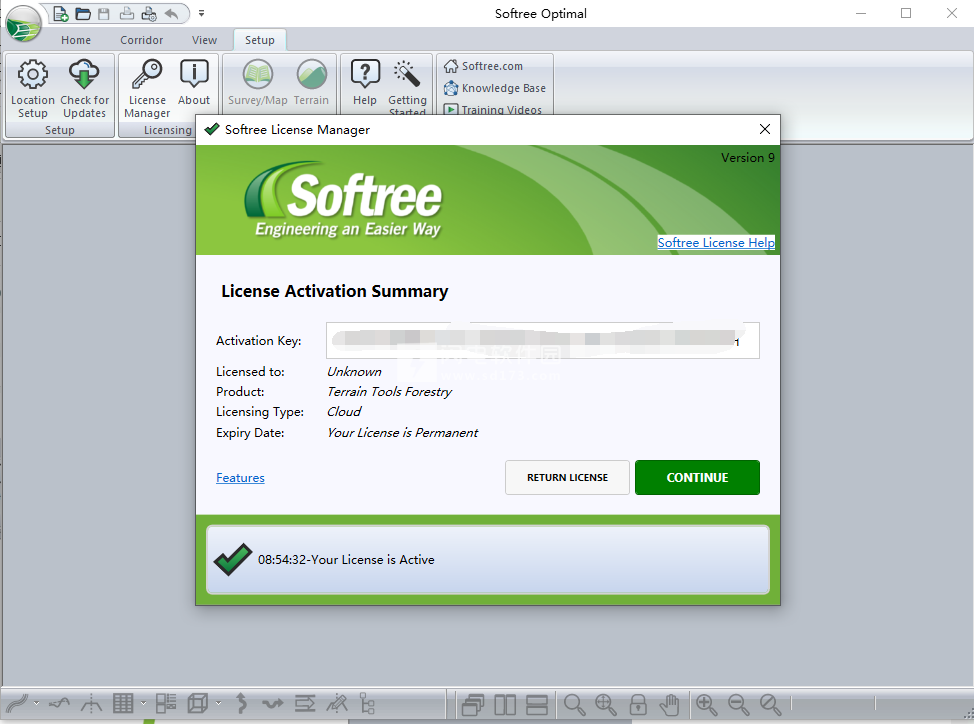Tile windows side by side icon
Image resolution: width=974 pixels, height=724 pixels.
(x=505, y=705)
